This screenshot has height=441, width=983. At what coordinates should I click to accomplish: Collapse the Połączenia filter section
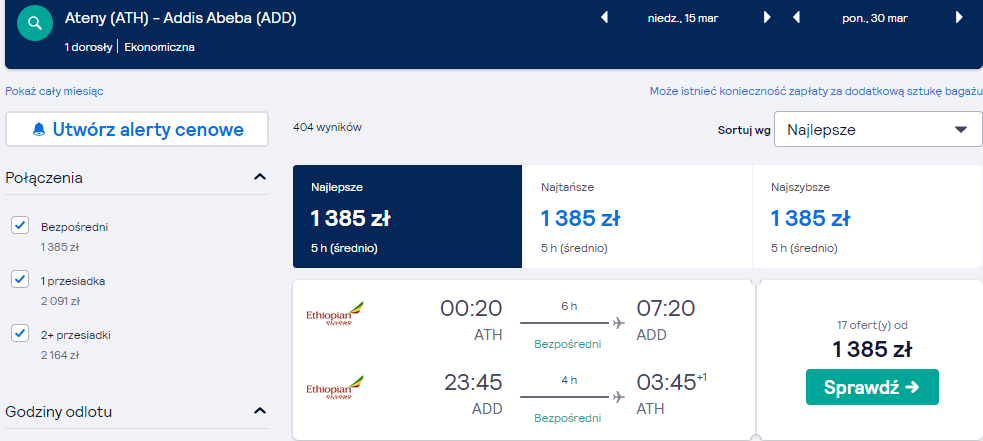pos(260,178)
